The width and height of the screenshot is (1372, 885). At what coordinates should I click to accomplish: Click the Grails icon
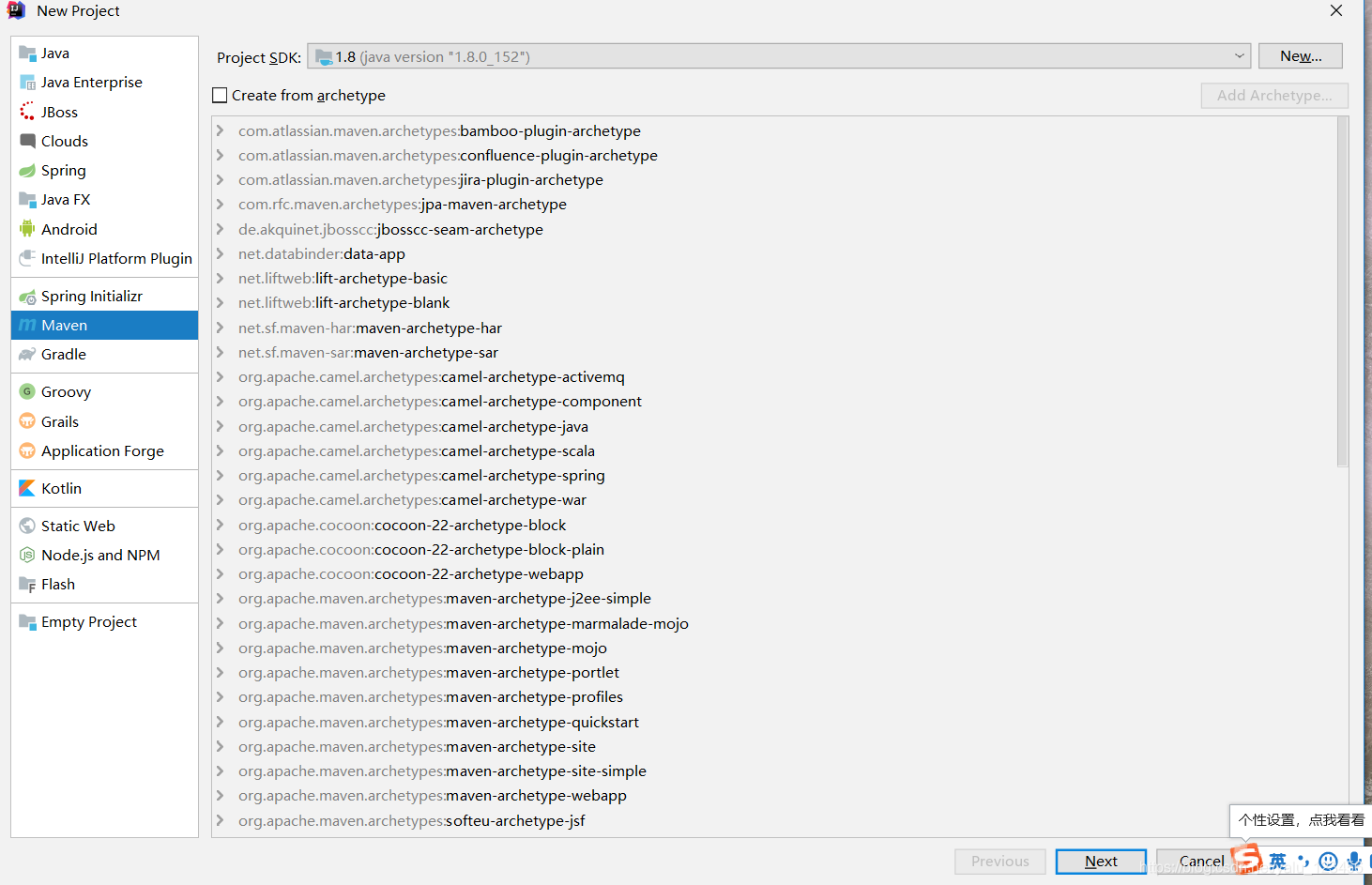pyautogui.click(x=27, y=421)
